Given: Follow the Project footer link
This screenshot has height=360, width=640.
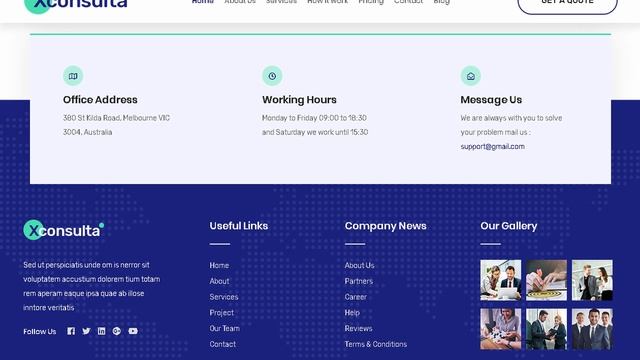Looking at the screenshot, I should (222, 313).
